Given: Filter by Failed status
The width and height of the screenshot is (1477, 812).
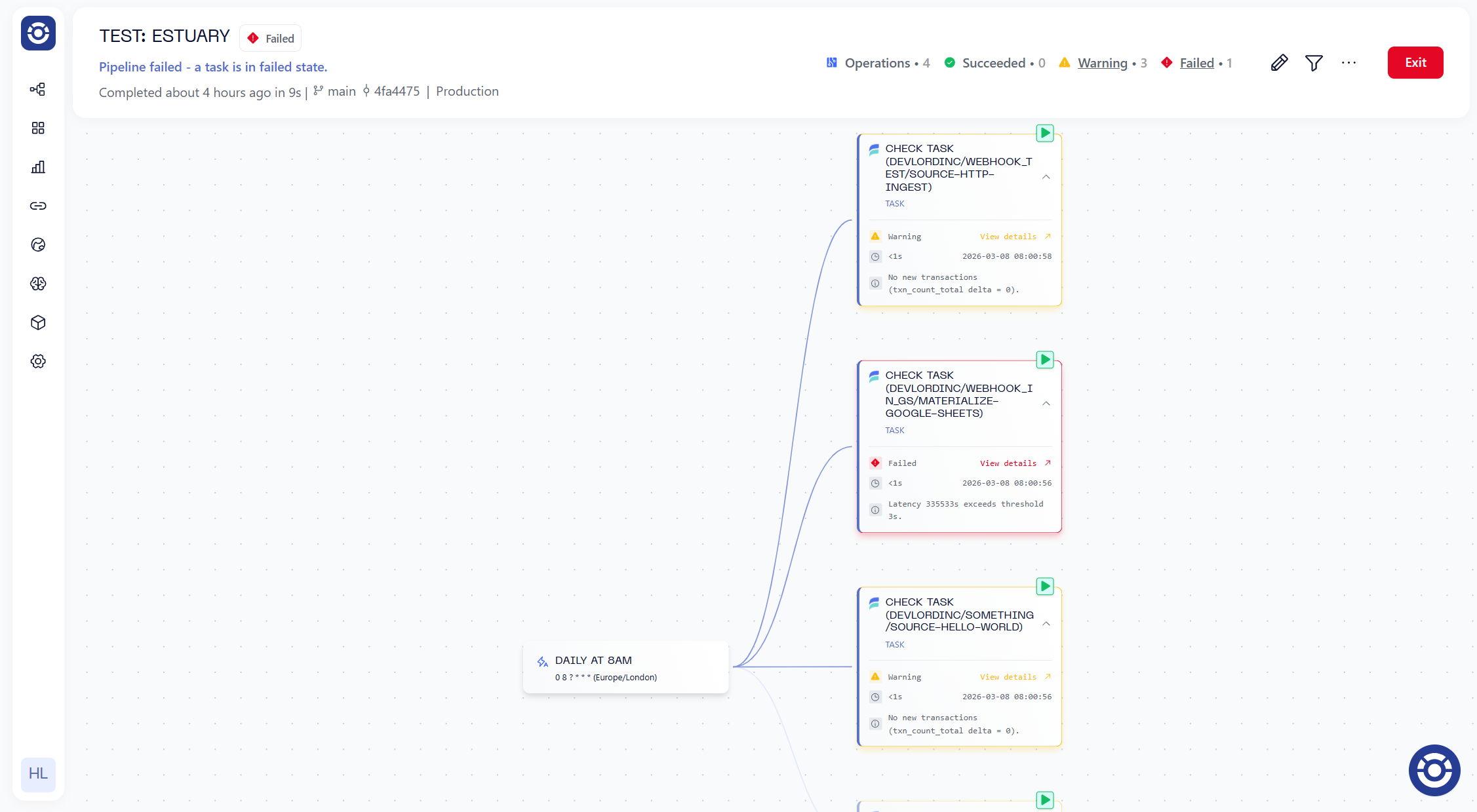Looking at the screenshot, I should click(1196, 63).
